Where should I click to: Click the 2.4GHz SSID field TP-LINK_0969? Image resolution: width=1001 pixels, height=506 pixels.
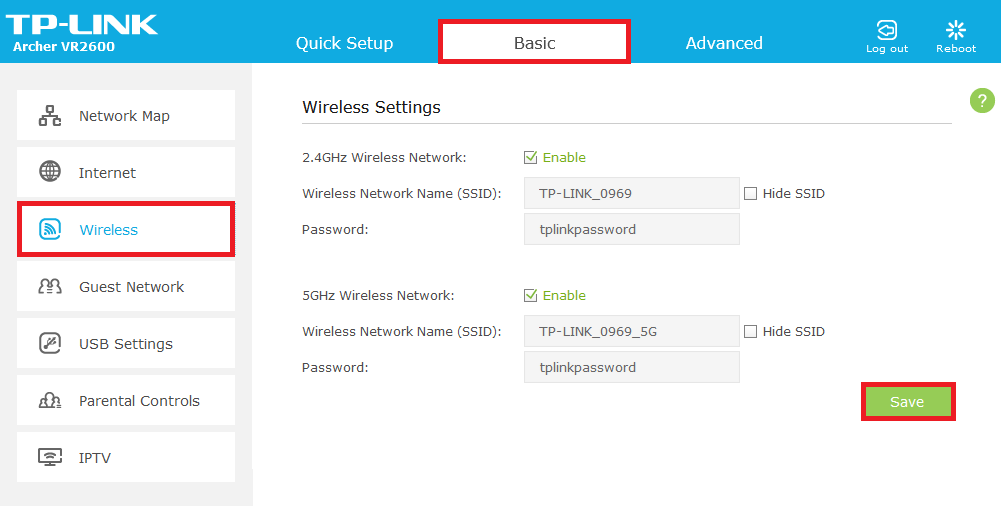631,193
